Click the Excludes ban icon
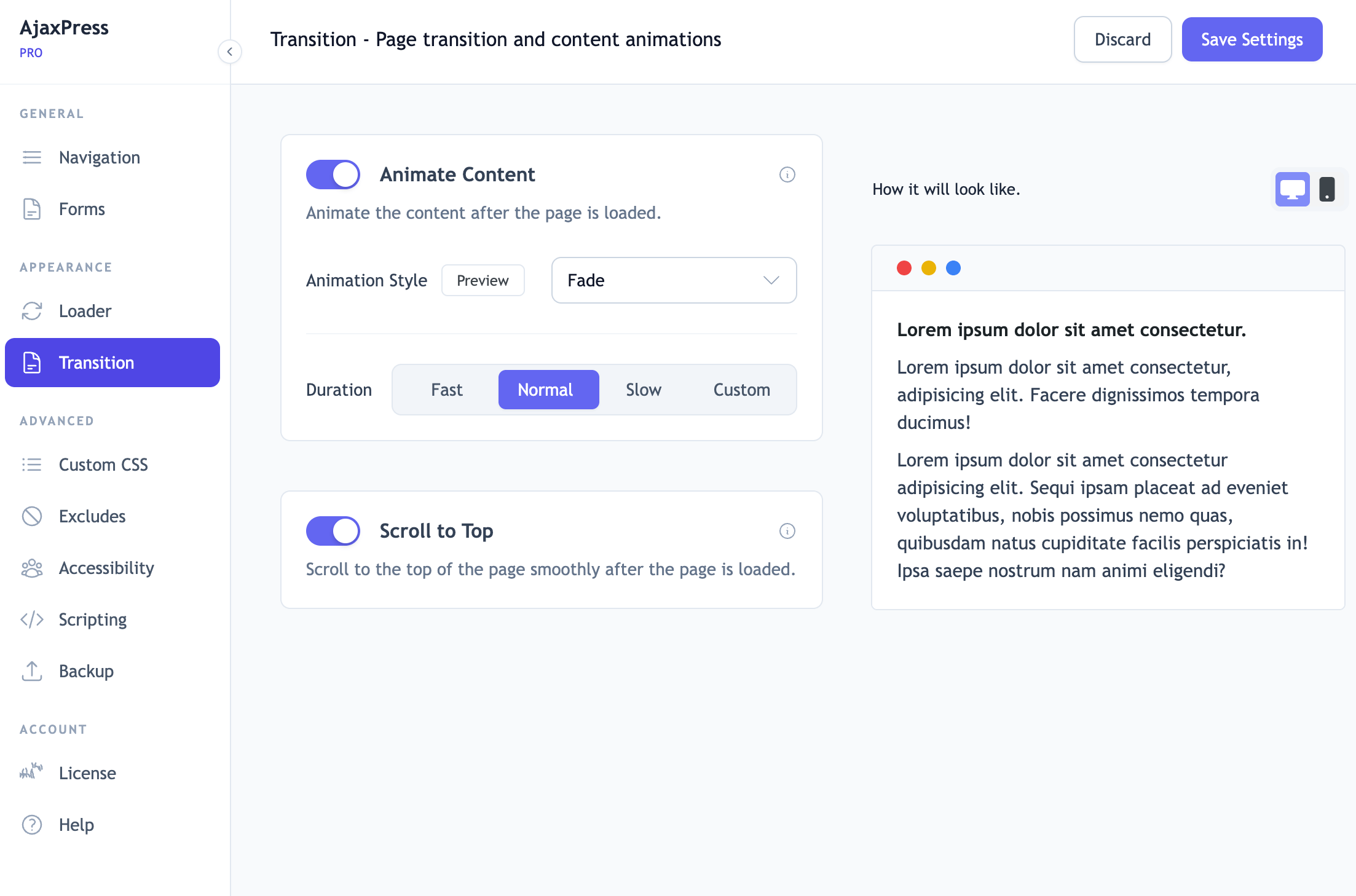The image size is (1356, 896). tap(32, 516)
